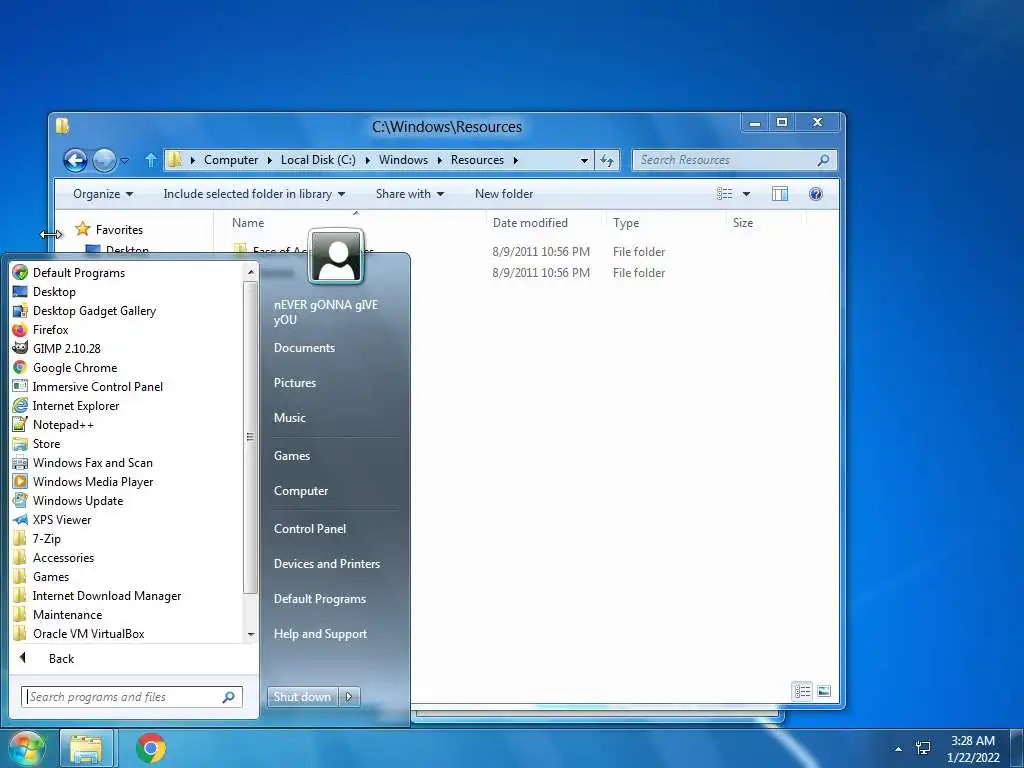The height and width of the screenshot is (768, 1024).
Task: Click Windows breadcrumb in address bar
Action: pos(404,160)
